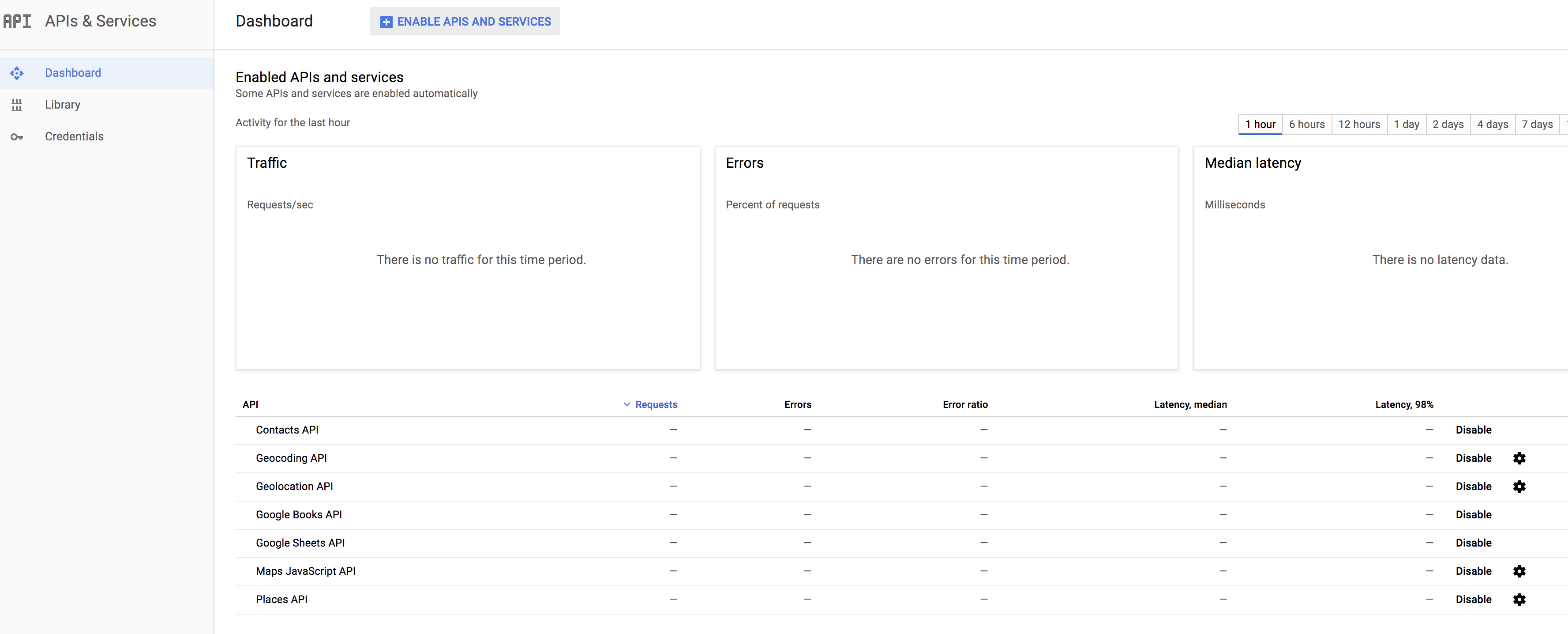Click the API logo icon
This screenshot has height=634, width=1568.
pyautogui.click(x=17, y=21)
